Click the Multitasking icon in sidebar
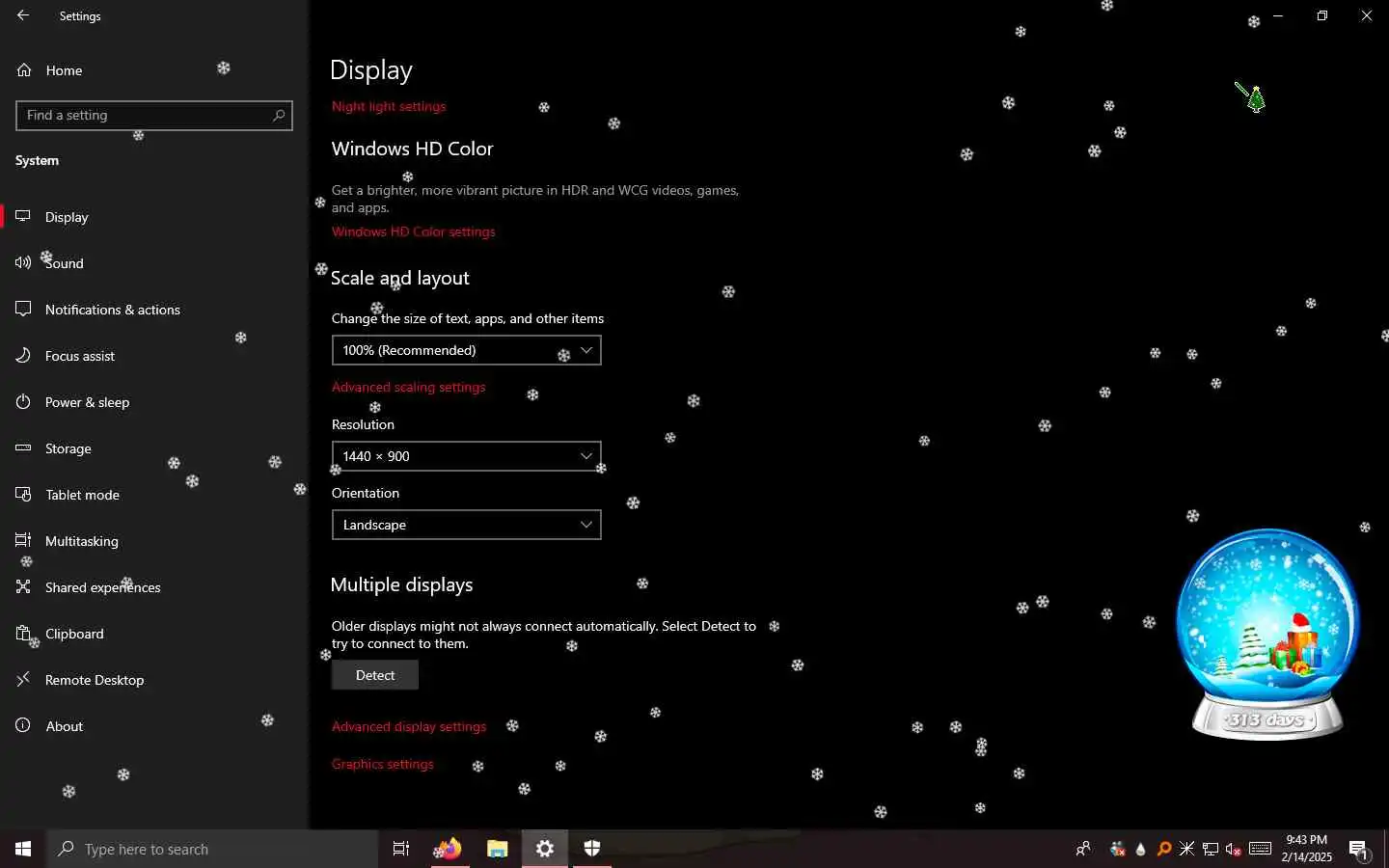 coord(23,541)
